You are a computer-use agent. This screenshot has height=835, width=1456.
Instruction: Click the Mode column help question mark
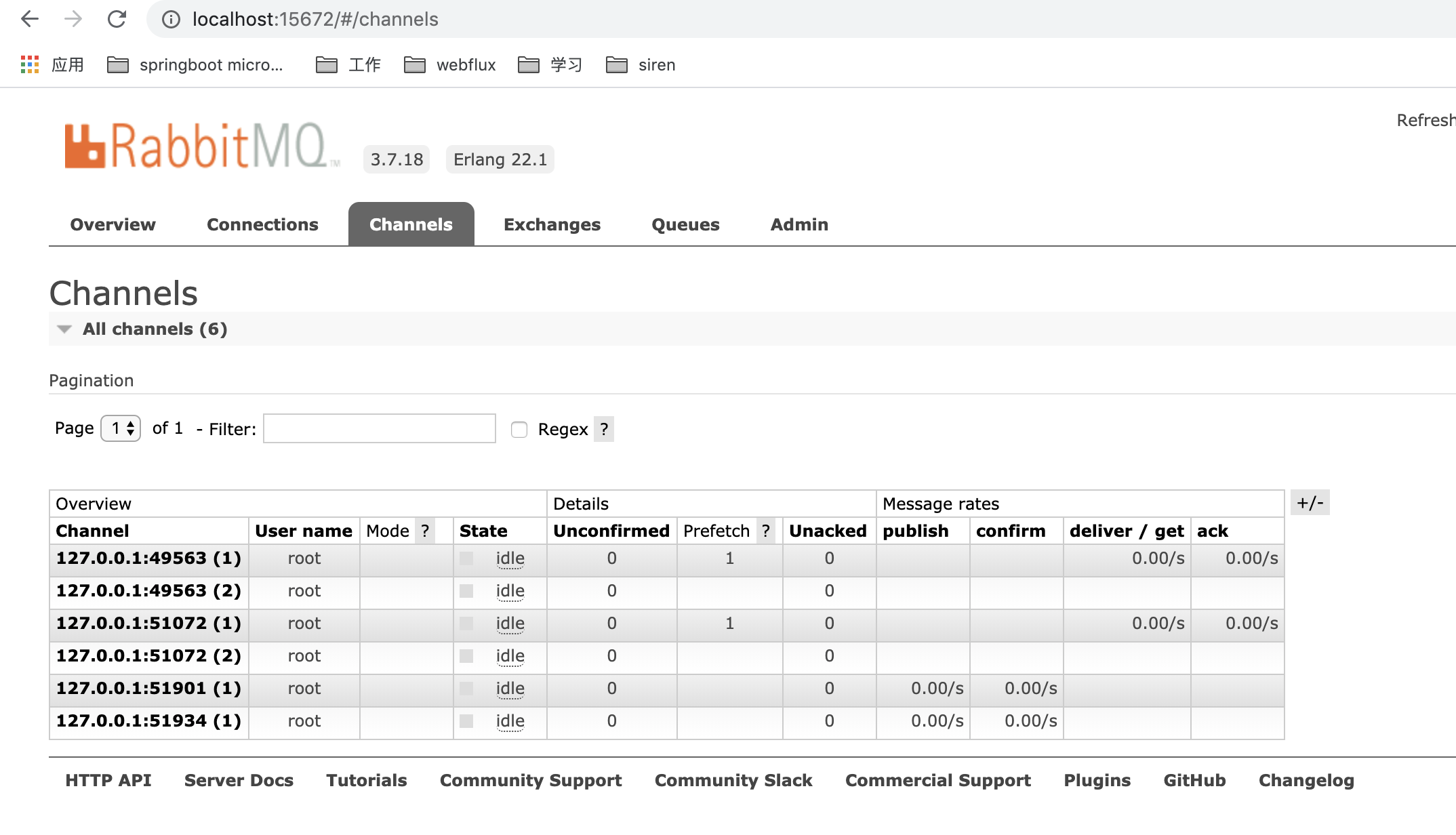point(425,531)
